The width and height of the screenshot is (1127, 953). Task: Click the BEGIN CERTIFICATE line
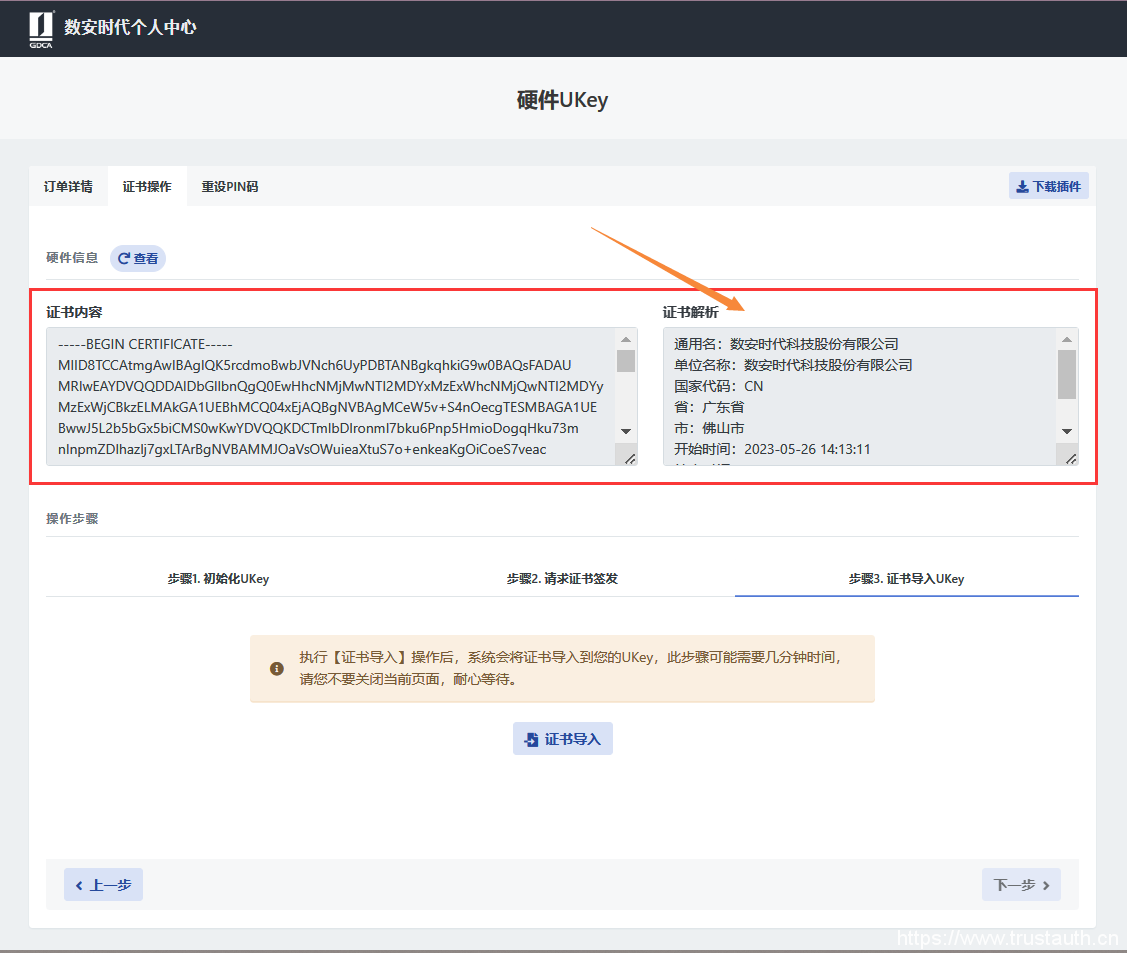(x=145, y=344)
